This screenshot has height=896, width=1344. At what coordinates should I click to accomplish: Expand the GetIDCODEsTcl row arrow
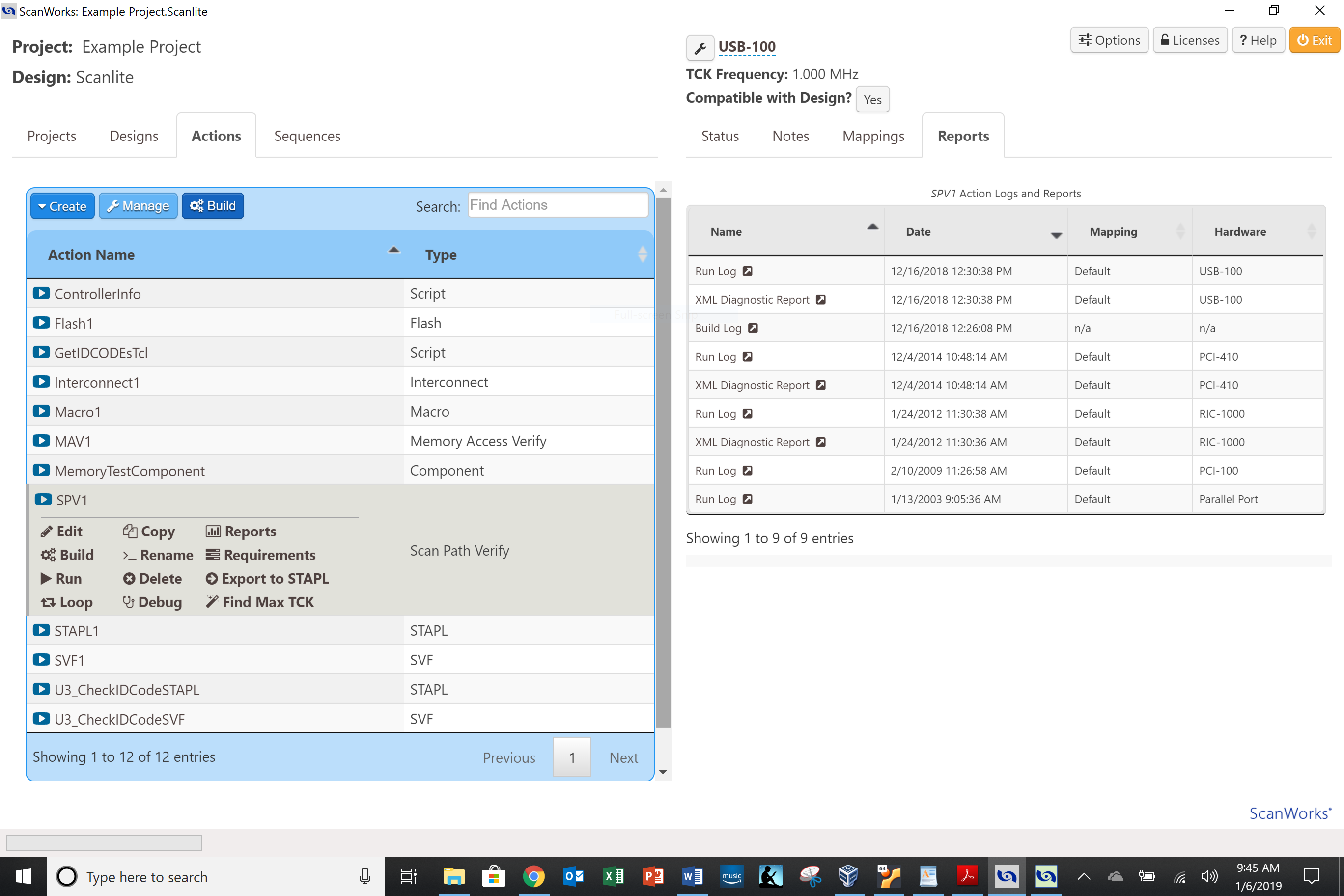(x=41, y=352)
